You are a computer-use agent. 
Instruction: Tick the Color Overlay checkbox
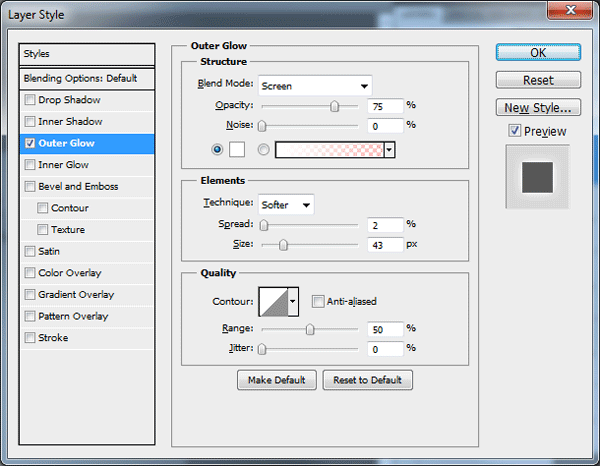pyautogui.click(x=29, y=273)
